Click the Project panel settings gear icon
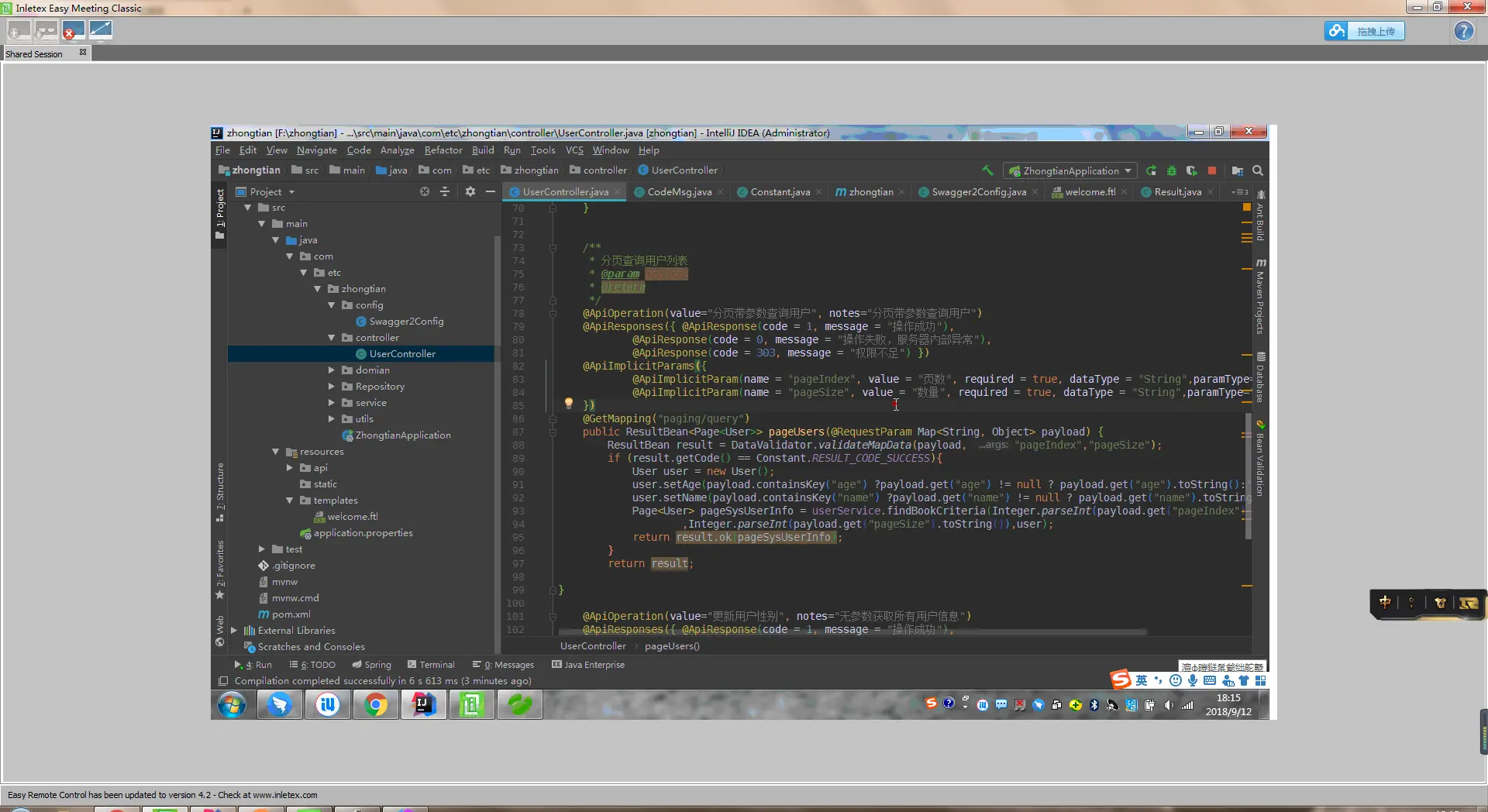Image resolution: width=1488 pixels, height=812 pixels. [x=470, y=191]
